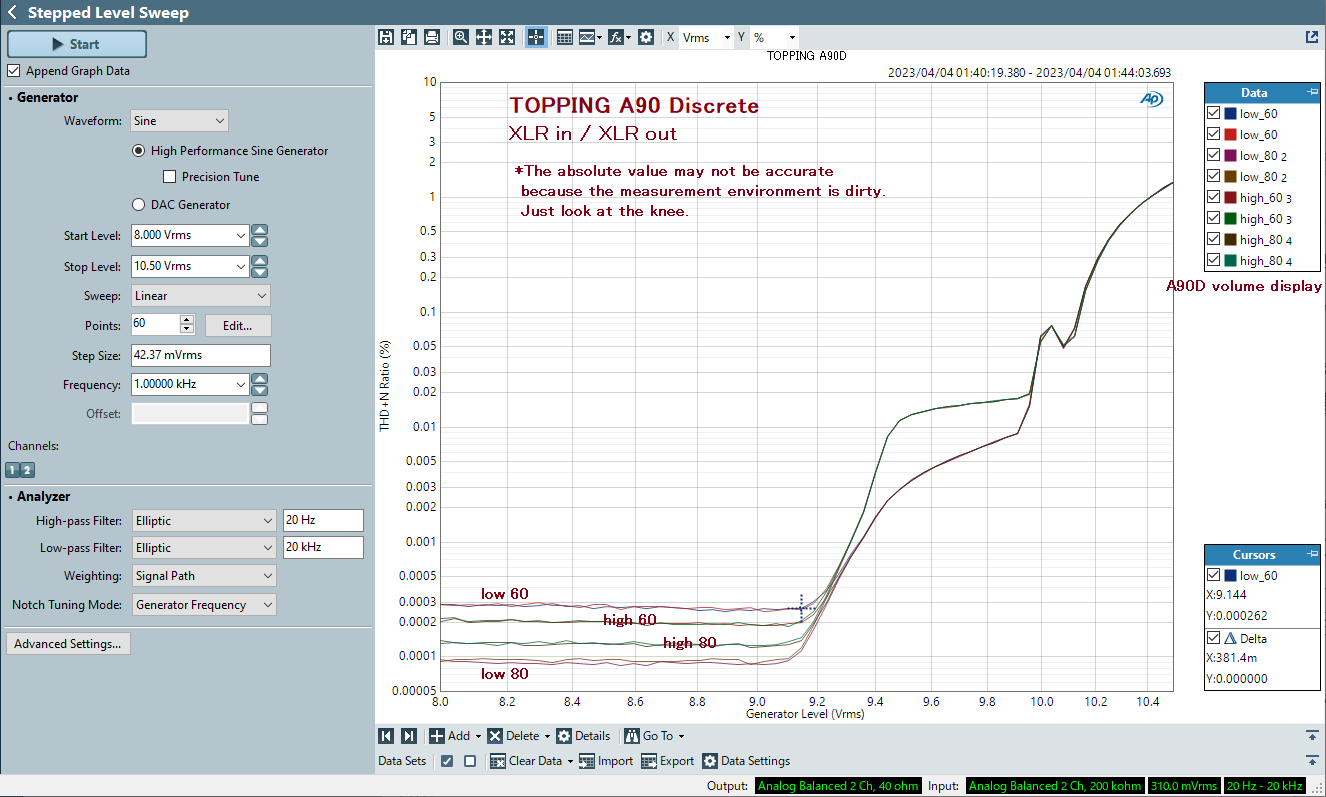Pin the Data legend panel
1326x797 pixels.
[x=1312, y=92]
